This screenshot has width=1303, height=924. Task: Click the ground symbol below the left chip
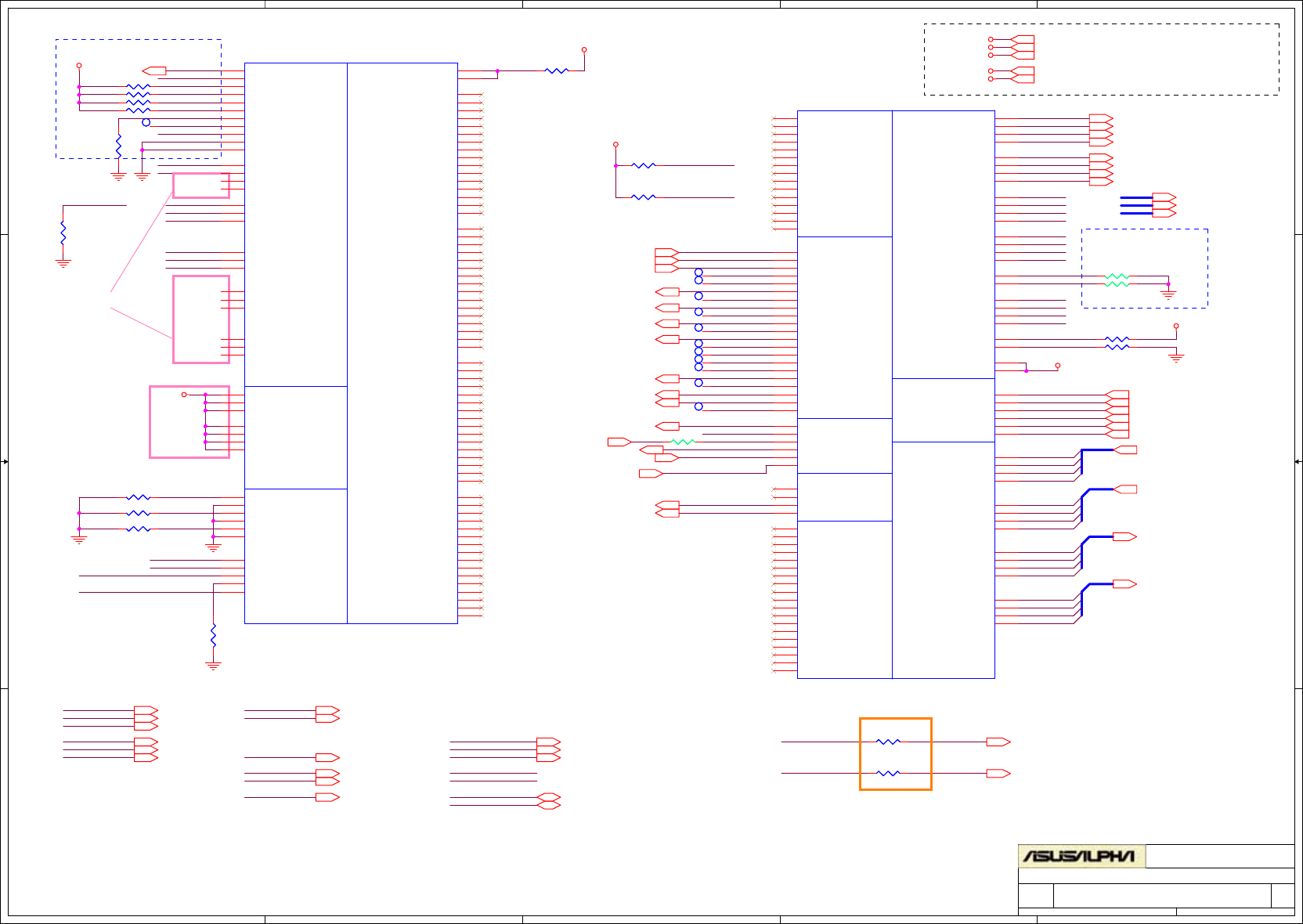[x=213, y=666]
